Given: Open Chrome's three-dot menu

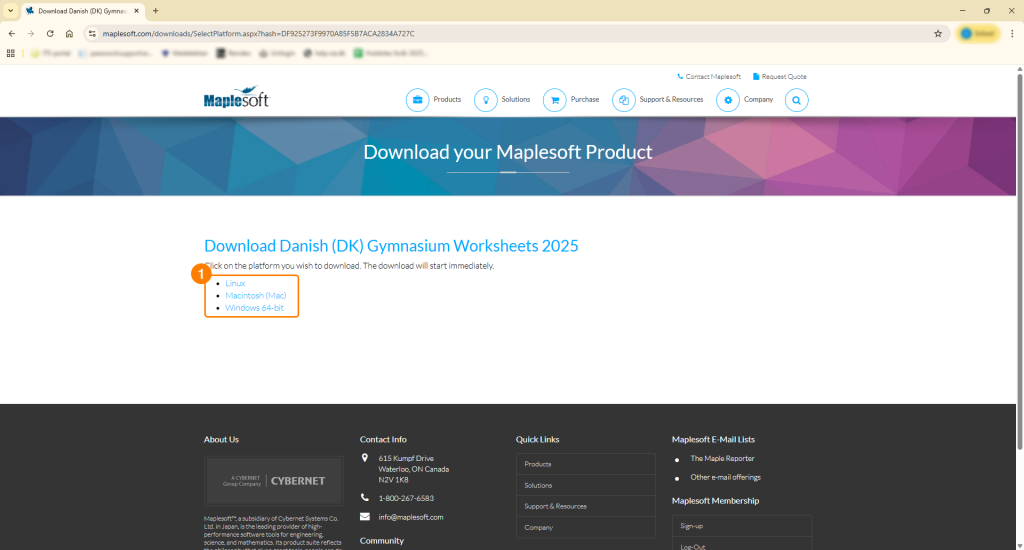Looking at the screenshot, I should click(x=1012, y=33).
